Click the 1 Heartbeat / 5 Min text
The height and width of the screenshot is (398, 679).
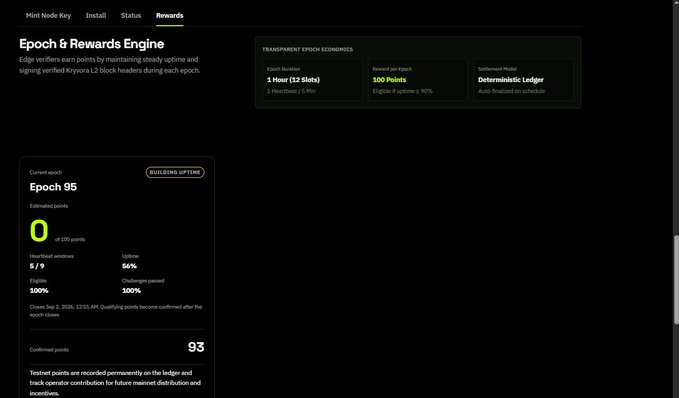[291, 91]
